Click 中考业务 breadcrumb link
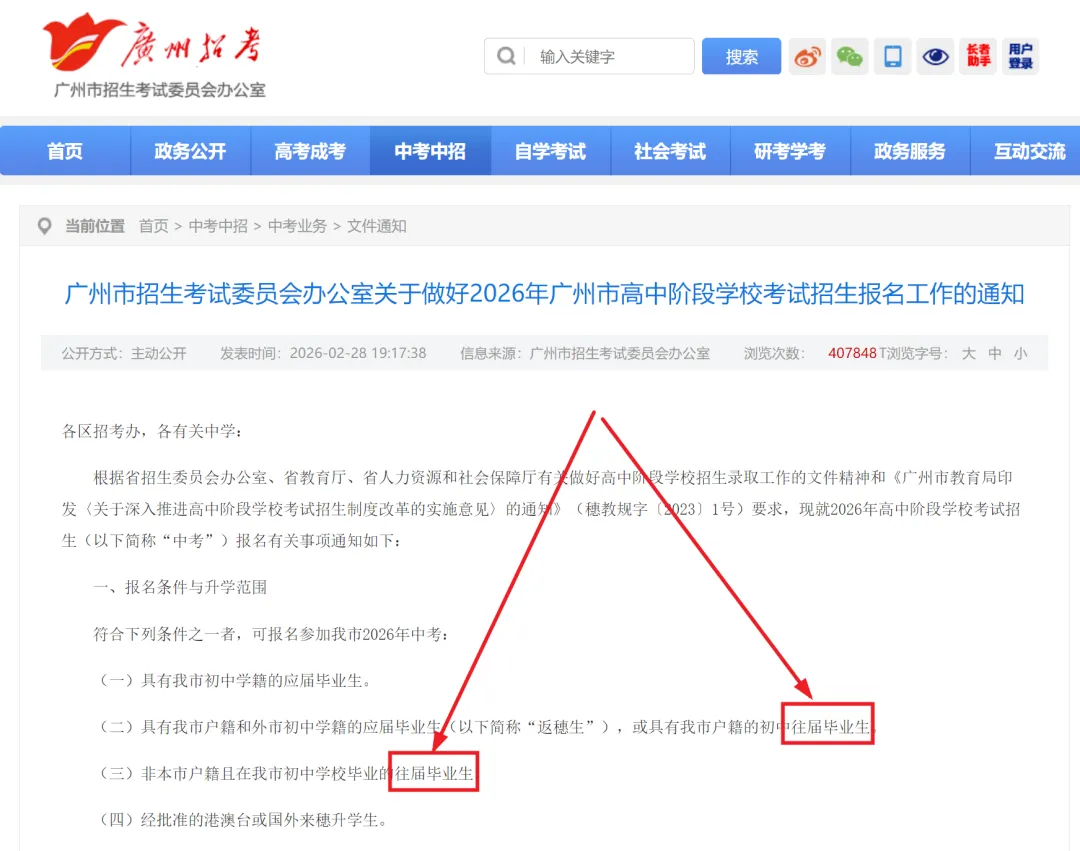This screenshot has height=851, width=1080. pyautogui.click(x=298, y=226)
